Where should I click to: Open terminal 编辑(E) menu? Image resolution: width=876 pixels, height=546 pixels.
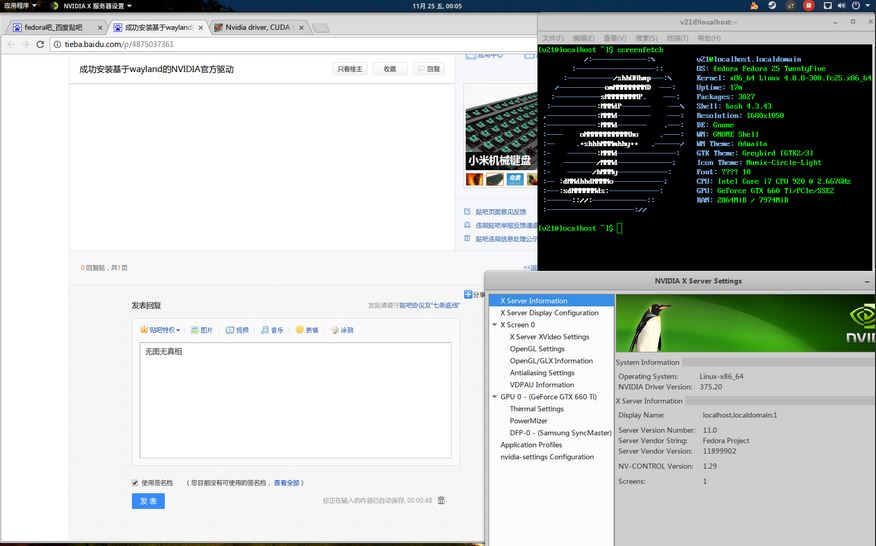[x=584, y=38]
